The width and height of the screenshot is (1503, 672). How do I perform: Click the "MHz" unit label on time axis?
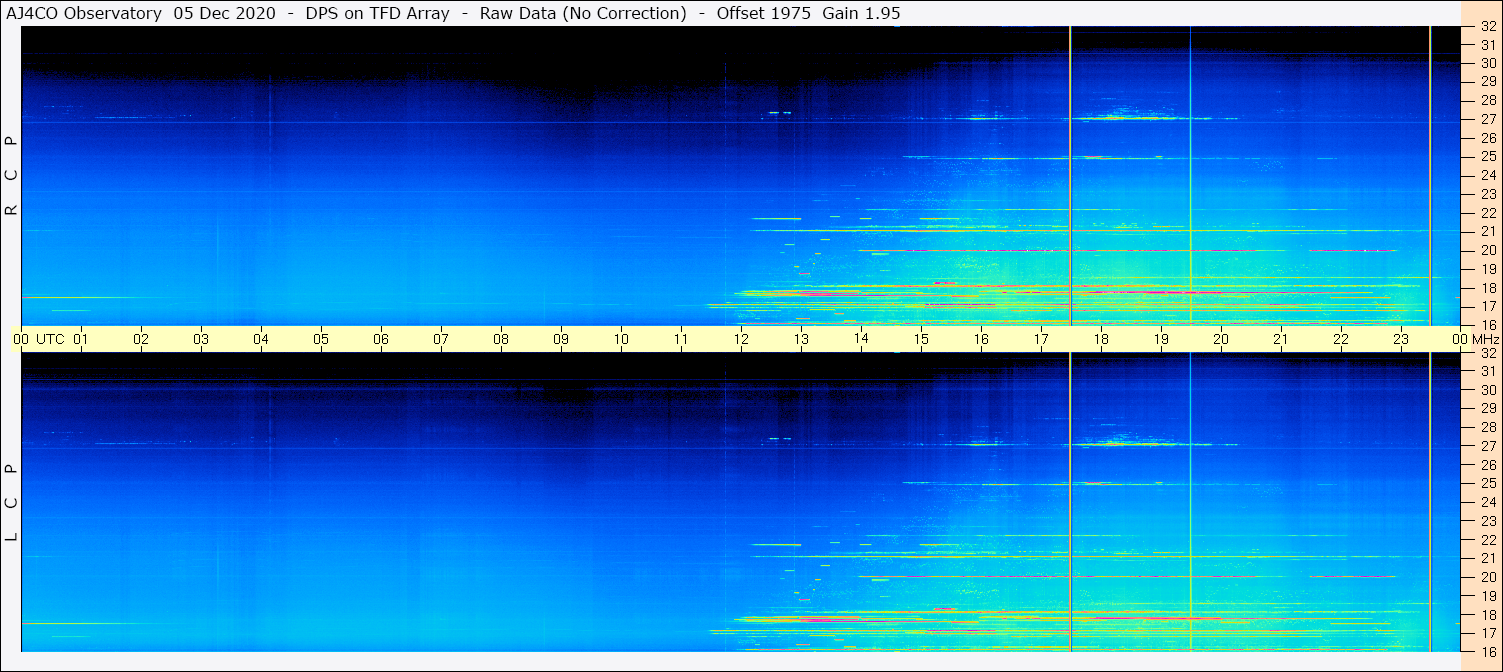coord(1485,339)
